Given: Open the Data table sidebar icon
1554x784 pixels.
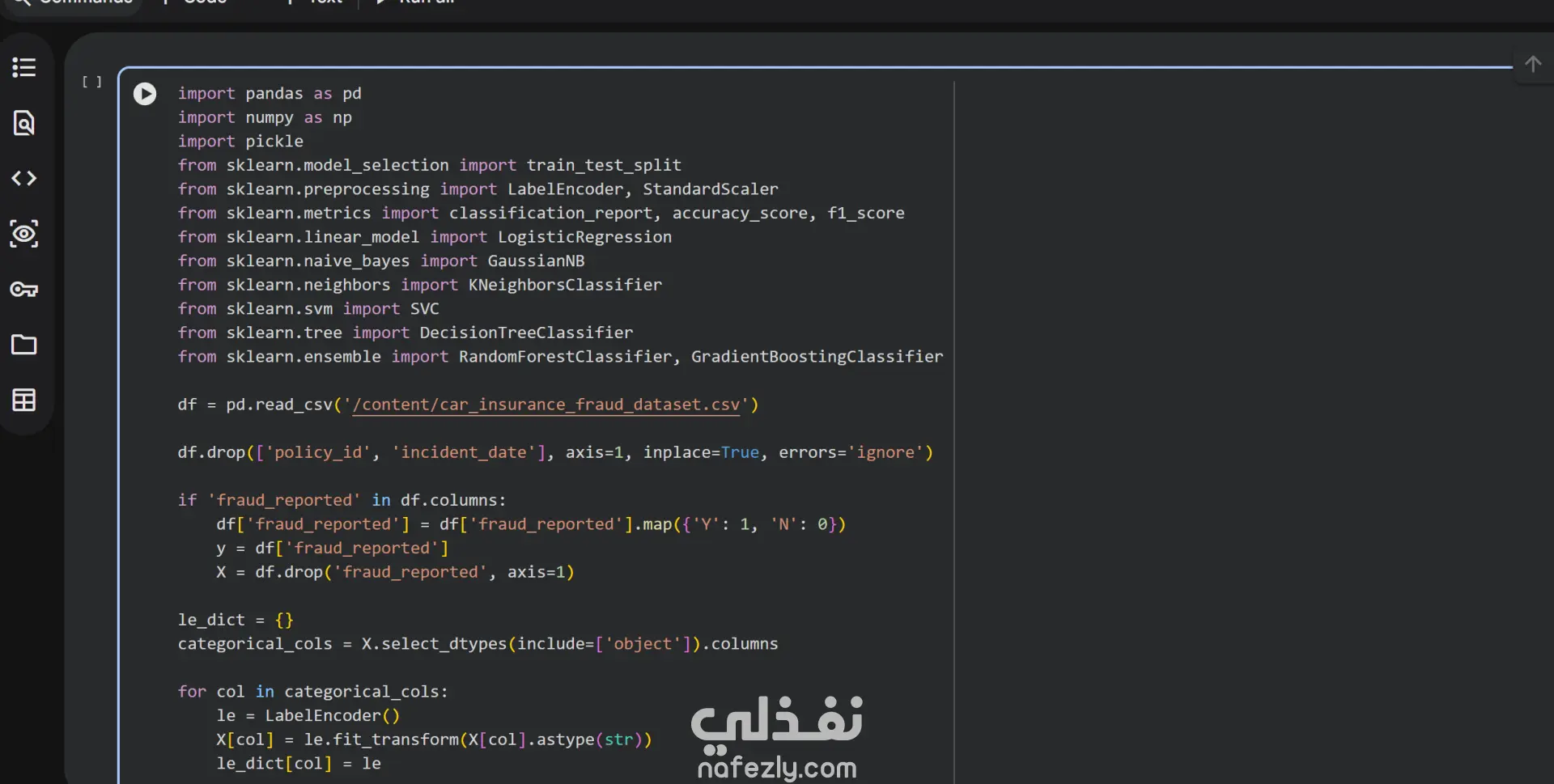Looking at the screenshot, I should tap(24, 400).
